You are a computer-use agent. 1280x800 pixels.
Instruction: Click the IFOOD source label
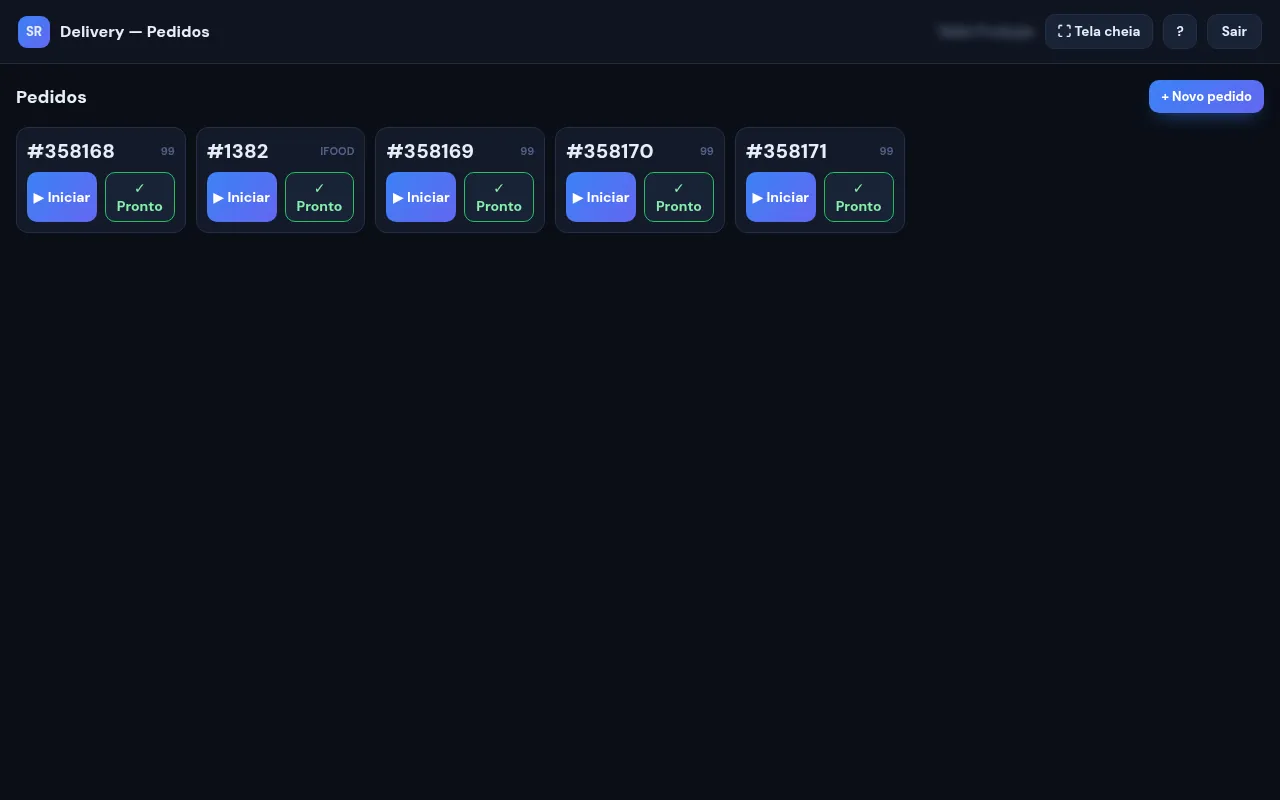[x=337, y=152]
